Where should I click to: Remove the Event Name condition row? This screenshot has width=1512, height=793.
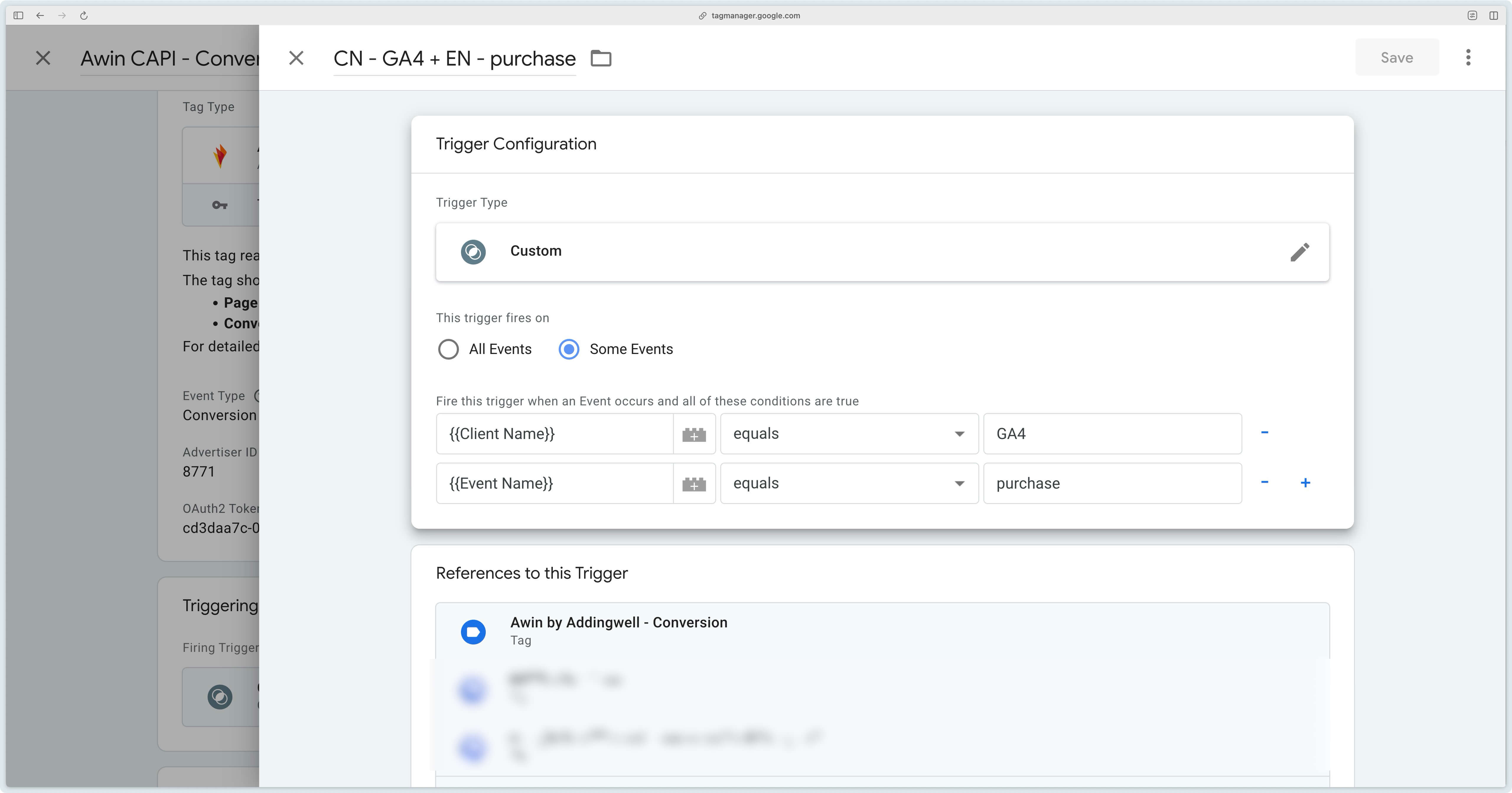point(1264,482)
